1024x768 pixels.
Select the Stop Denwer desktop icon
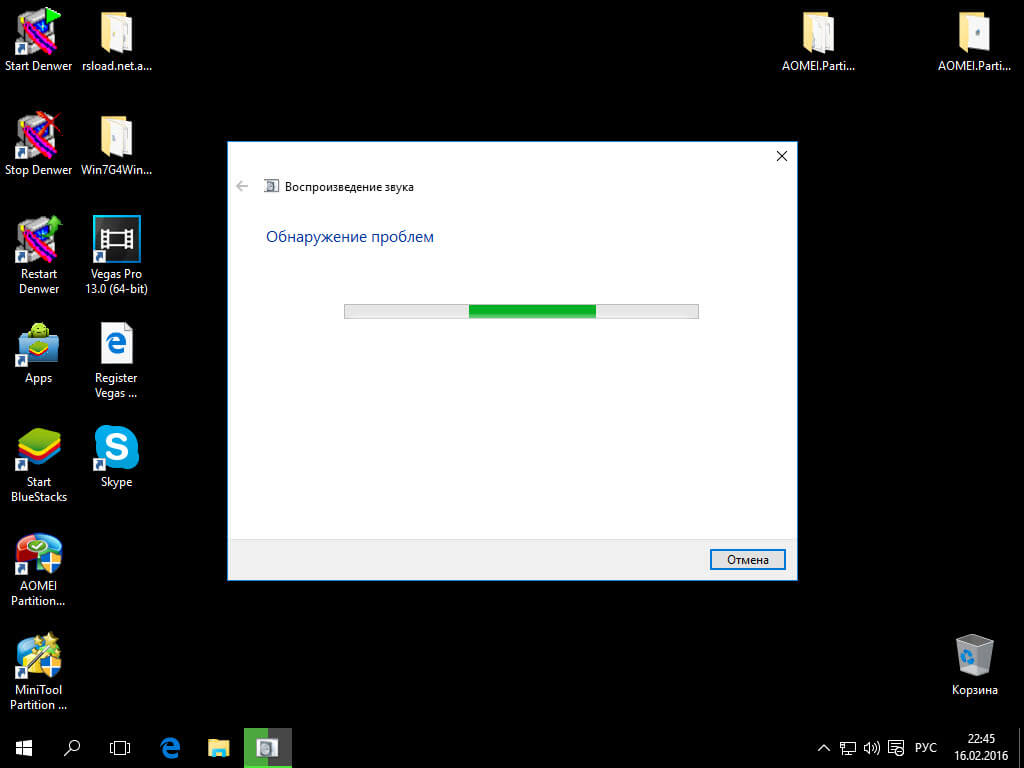tap(38, 138)
